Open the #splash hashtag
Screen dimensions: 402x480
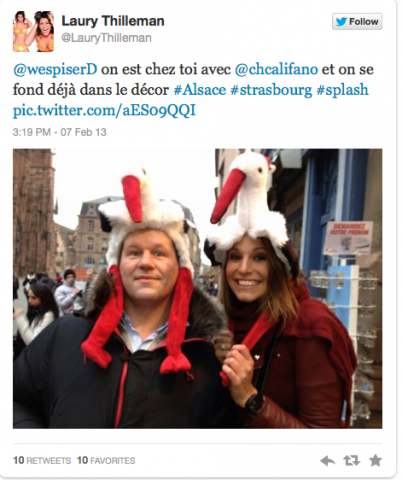click(343, 90)
